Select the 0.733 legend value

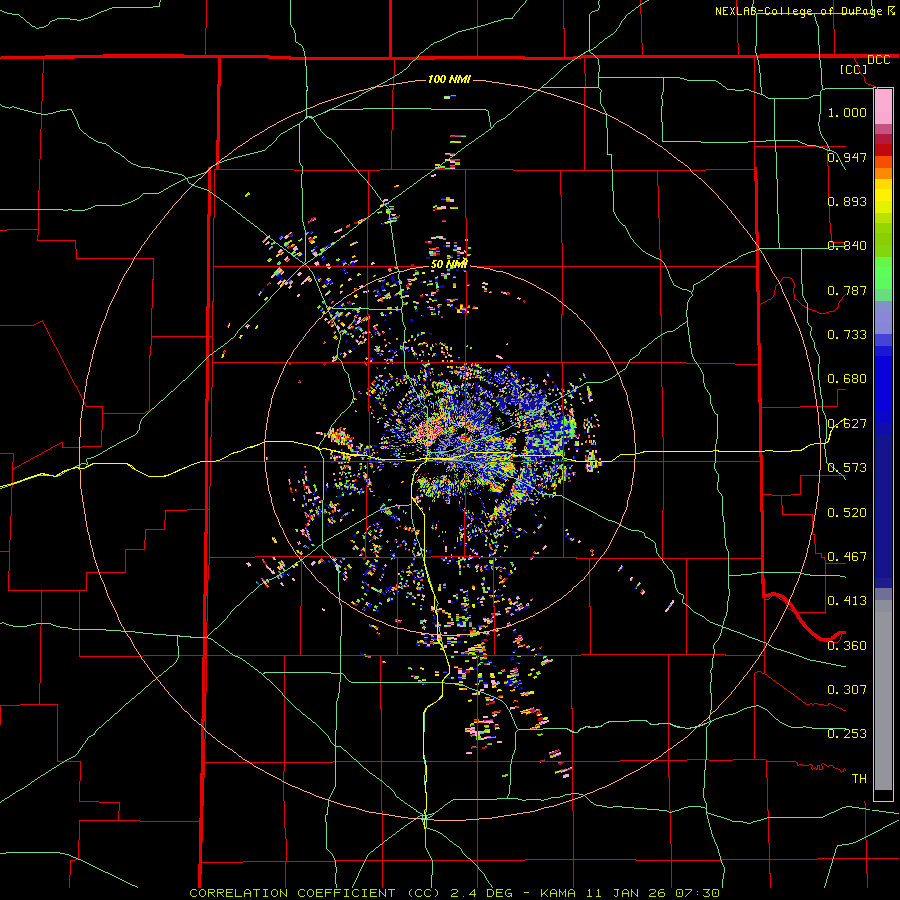(847, 335)
